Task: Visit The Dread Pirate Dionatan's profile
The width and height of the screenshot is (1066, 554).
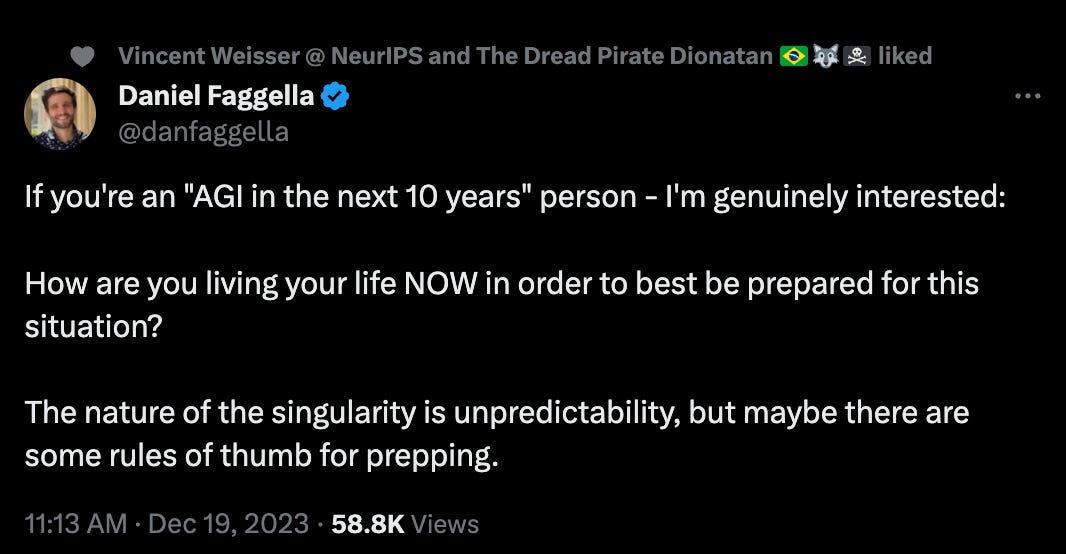Action: [622, 56]
